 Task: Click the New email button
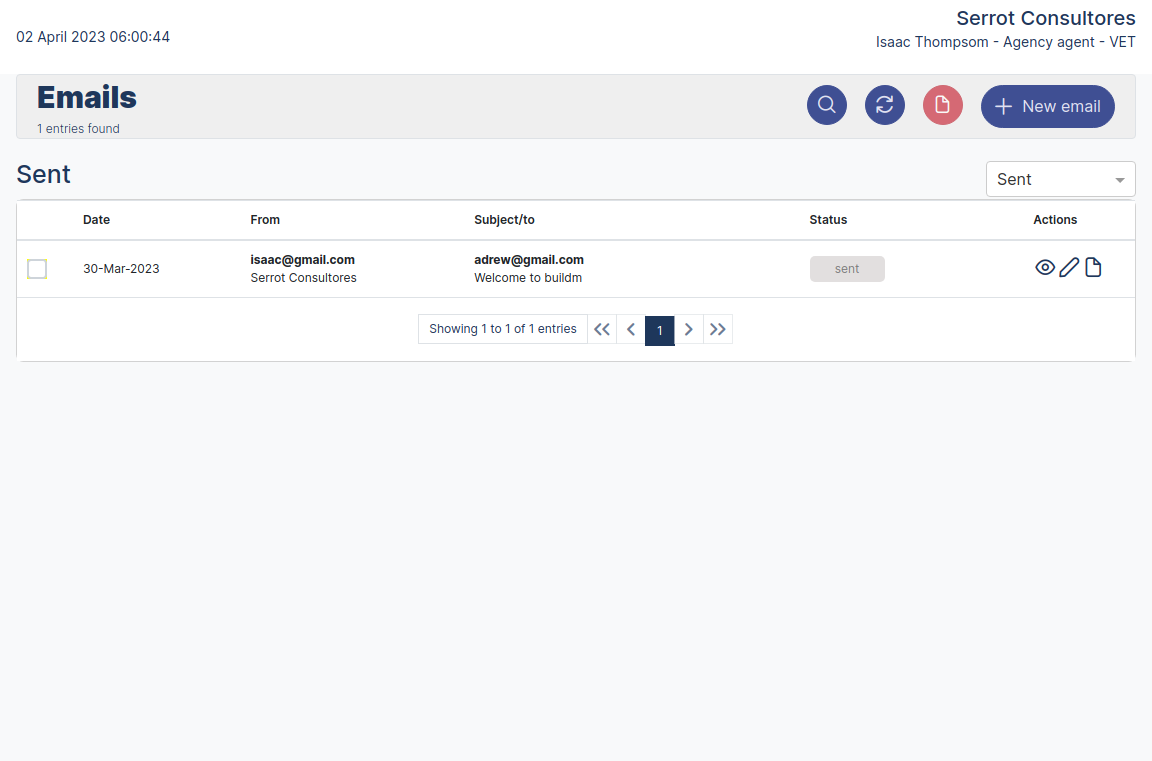point(1047,106)
